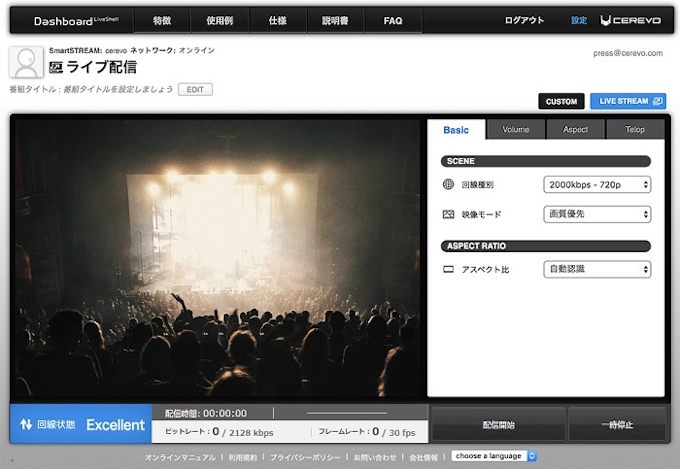Click the connection status arrows icon
Image resolution: width=680 pixels, height=469 pixels.
[25, 424]
